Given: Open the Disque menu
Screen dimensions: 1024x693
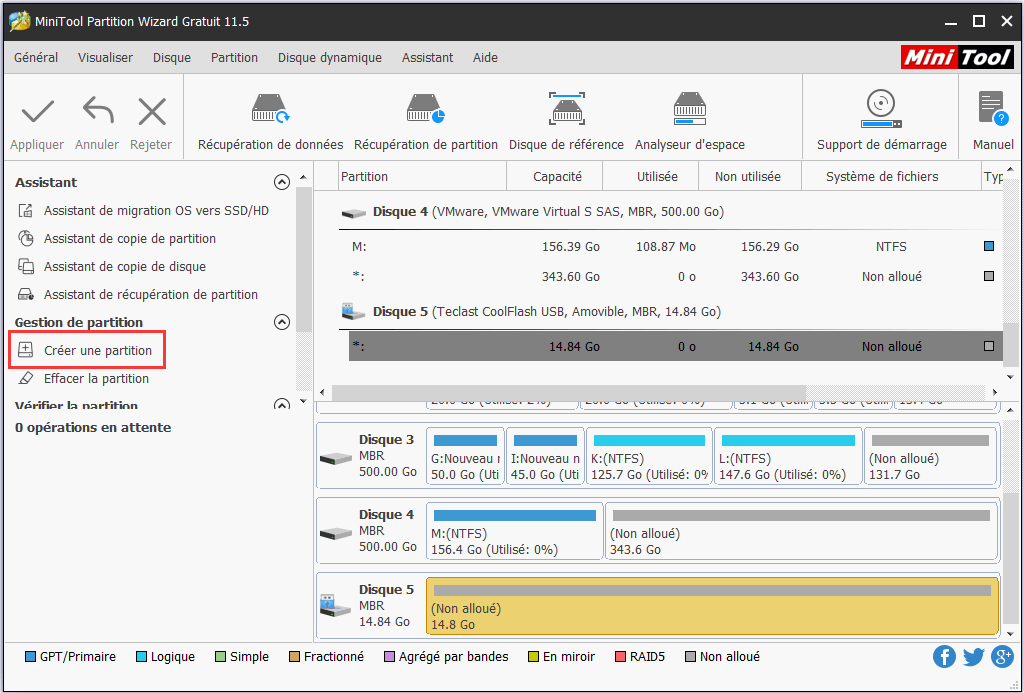Looking at the screenshot, I should tap(172, 57).
